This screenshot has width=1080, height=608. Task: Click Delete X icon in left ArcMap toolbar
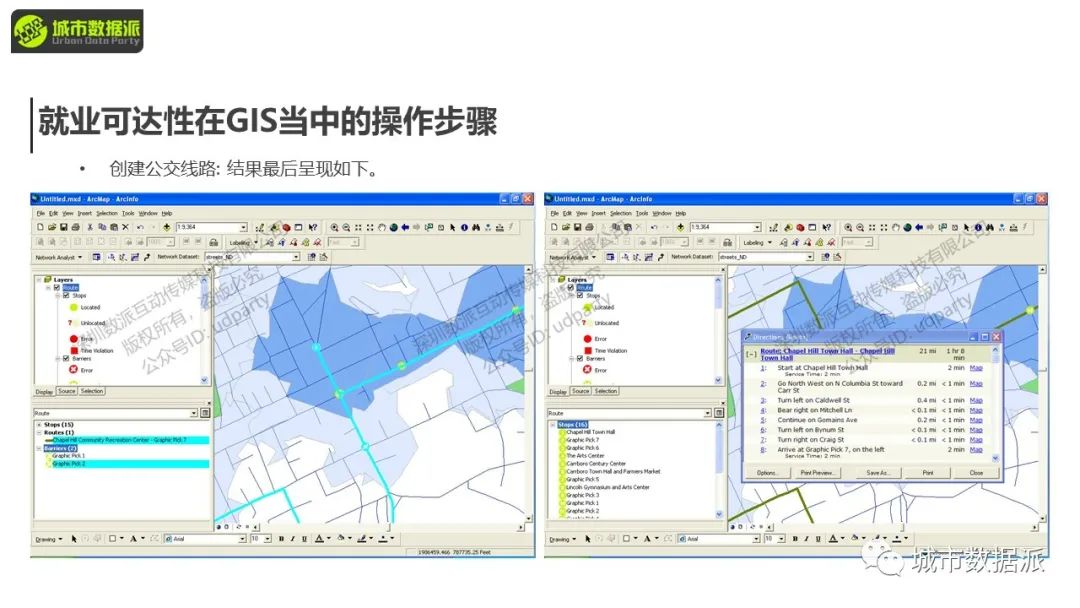[125, 227]
